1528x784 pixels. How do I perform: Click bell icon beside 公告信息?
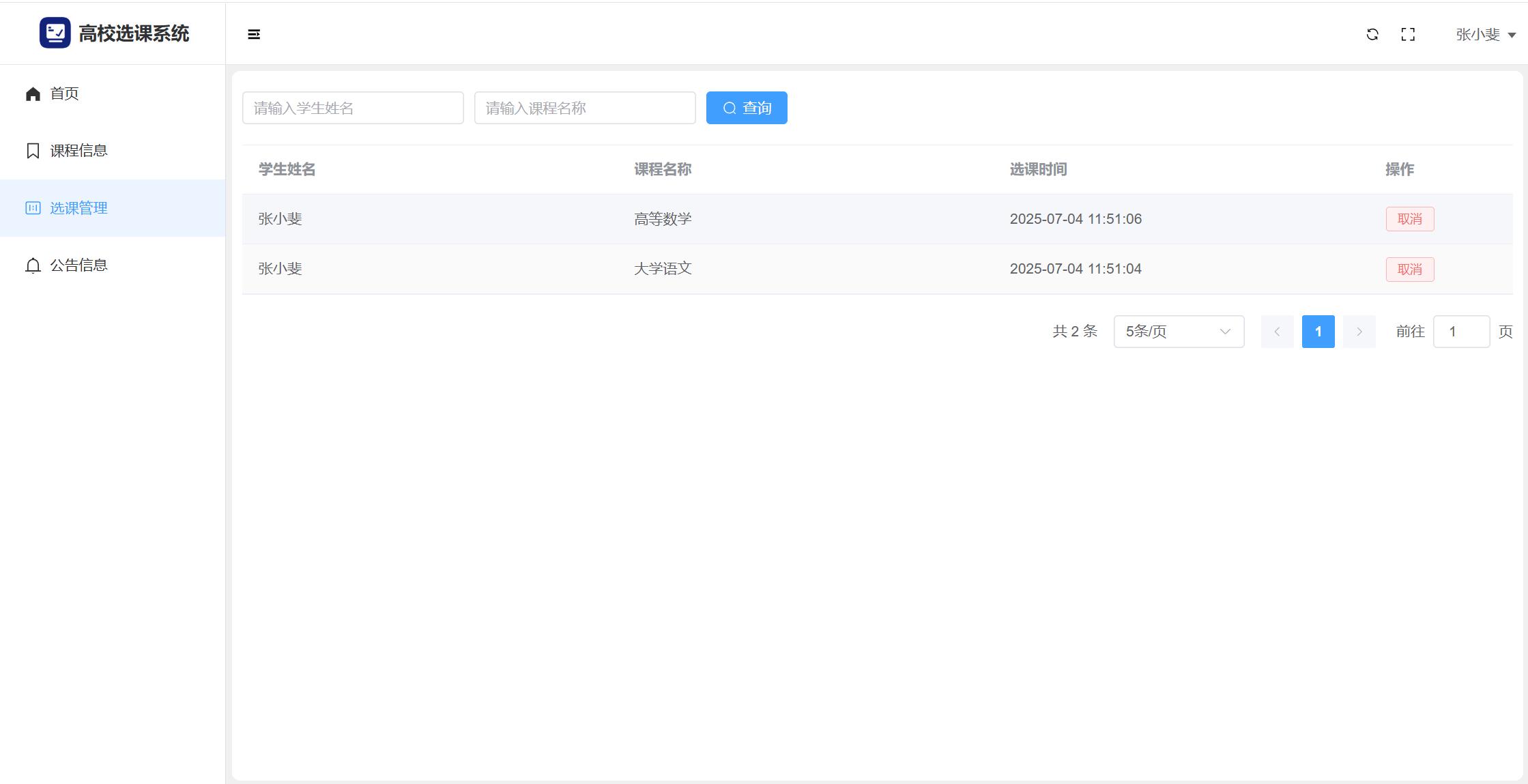33,265
